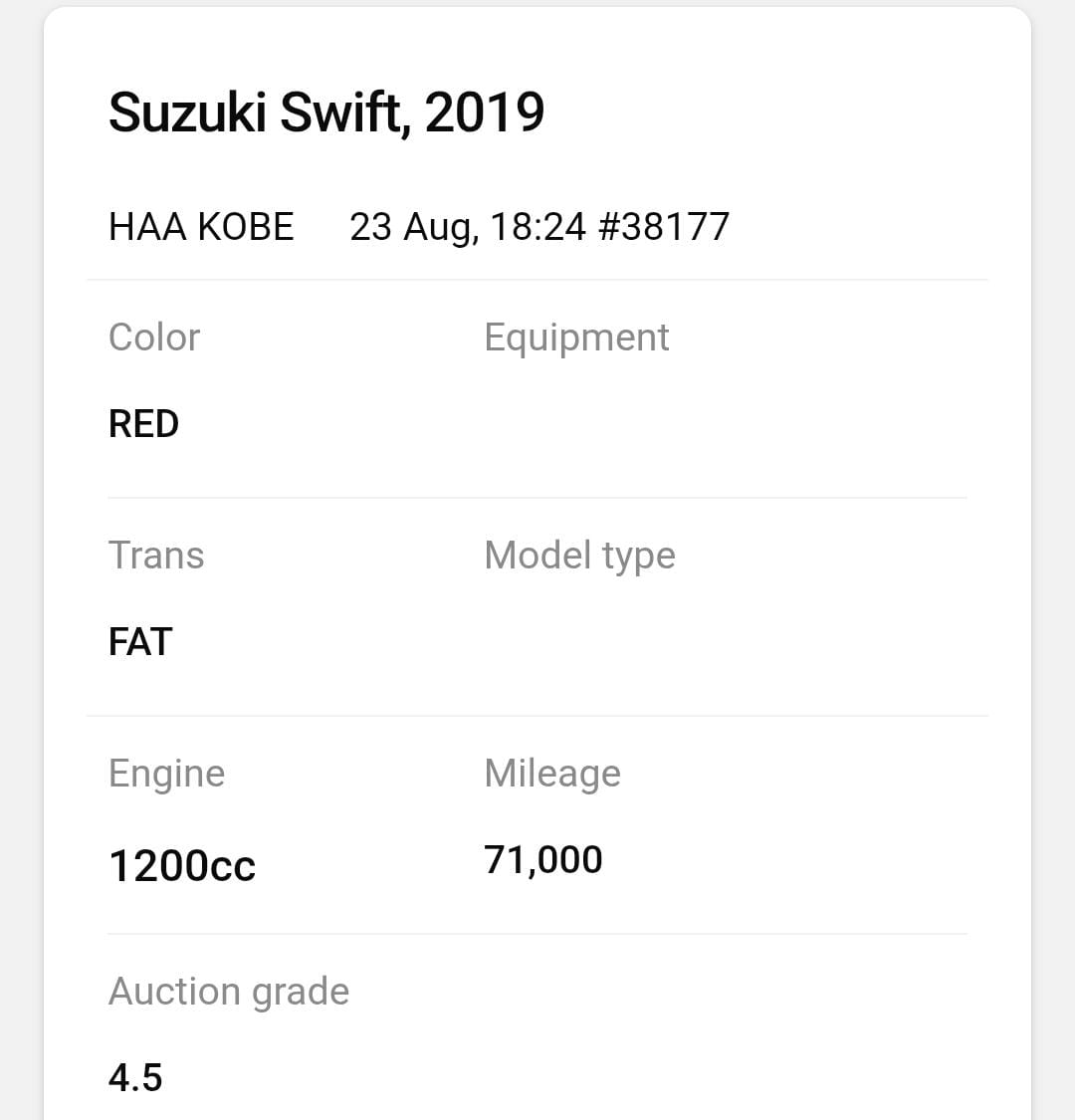Click the Model type label
Image resolution: width=1075 pixels, height=1120 pixels.
coord(579,556)
